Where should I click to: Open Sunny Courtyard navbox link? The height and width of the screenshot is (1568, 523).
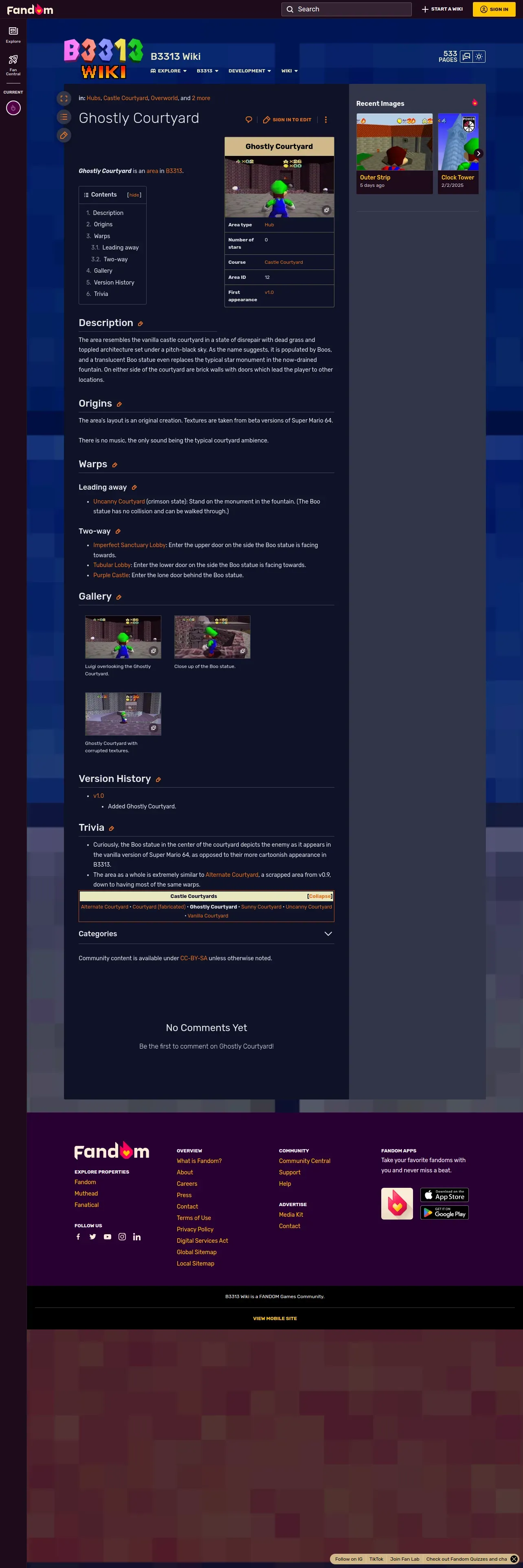tap(261, 907)
